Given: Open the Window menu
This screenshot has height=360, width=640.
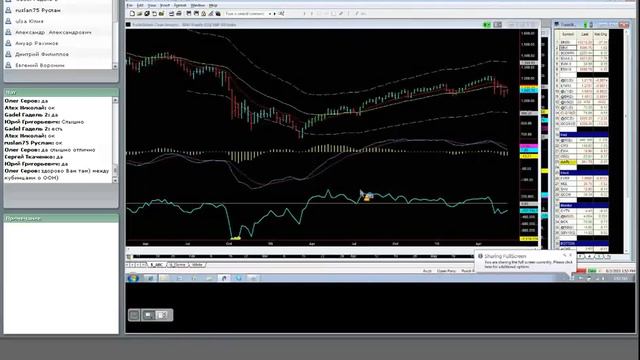Looking at the screenshot, I should [198, 5].
